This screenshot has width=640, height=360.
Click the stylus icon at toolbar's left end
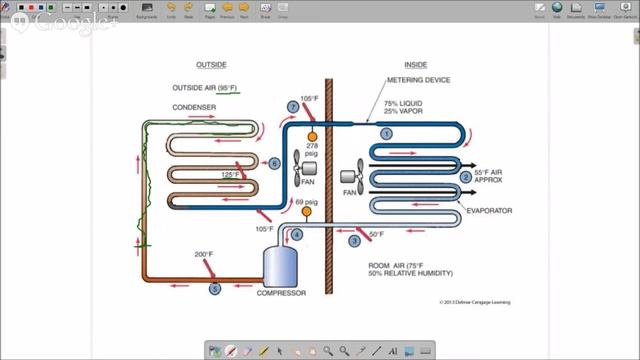tap(5, 9)
